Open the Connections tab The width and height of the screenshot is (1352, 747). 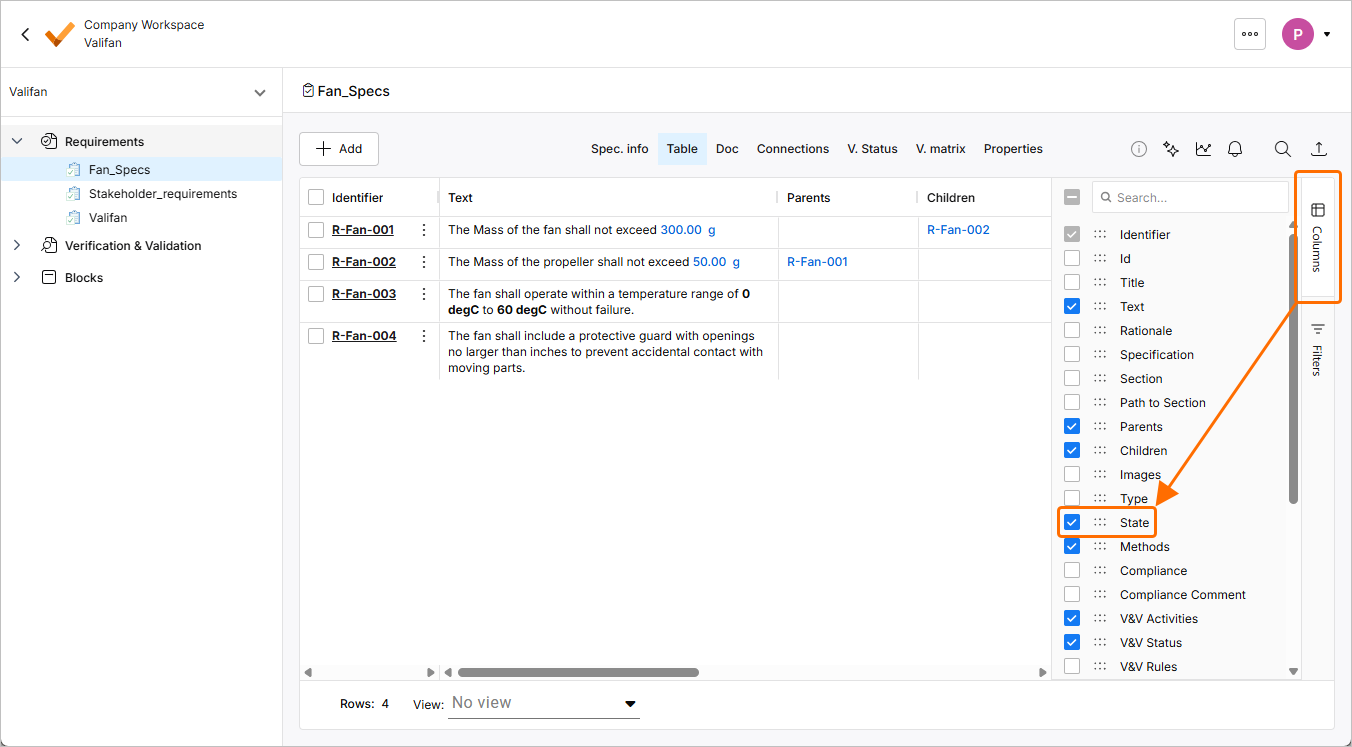(793, 149)
